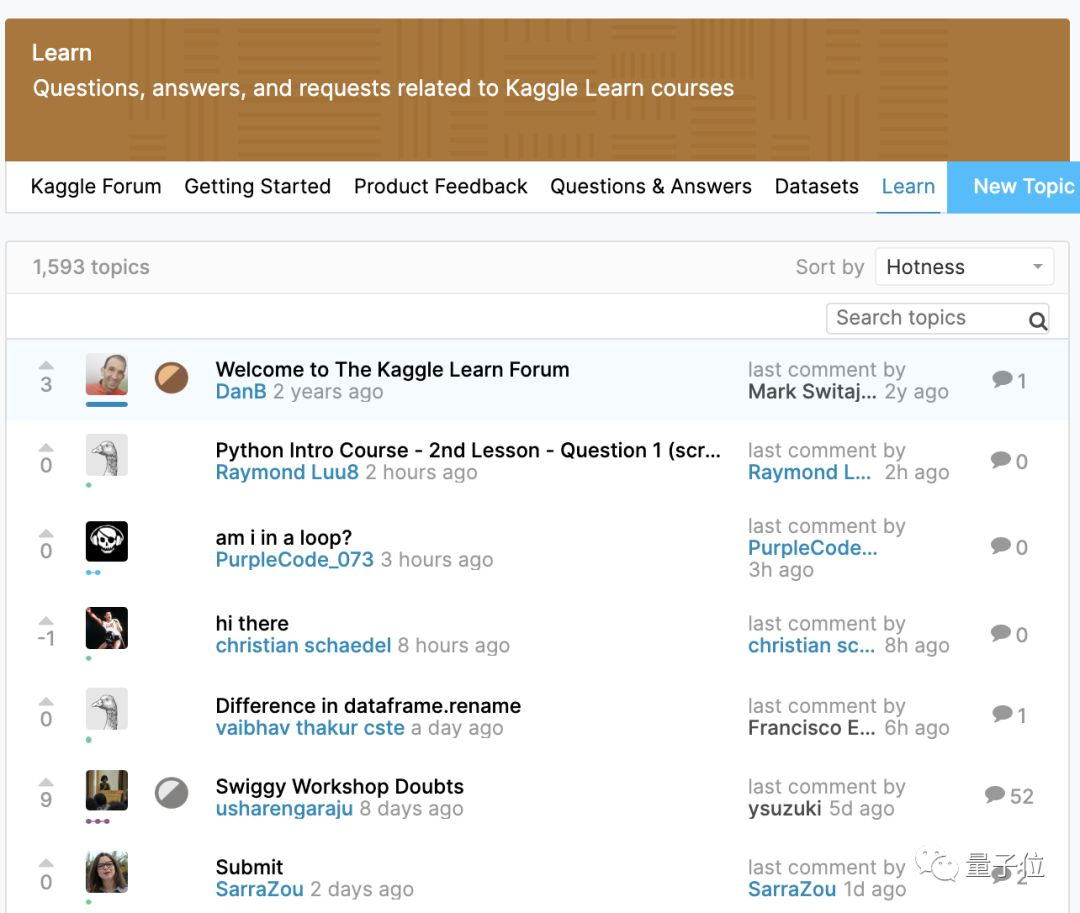Visit author link Raymond Luu8

click(x=287, y=472)
